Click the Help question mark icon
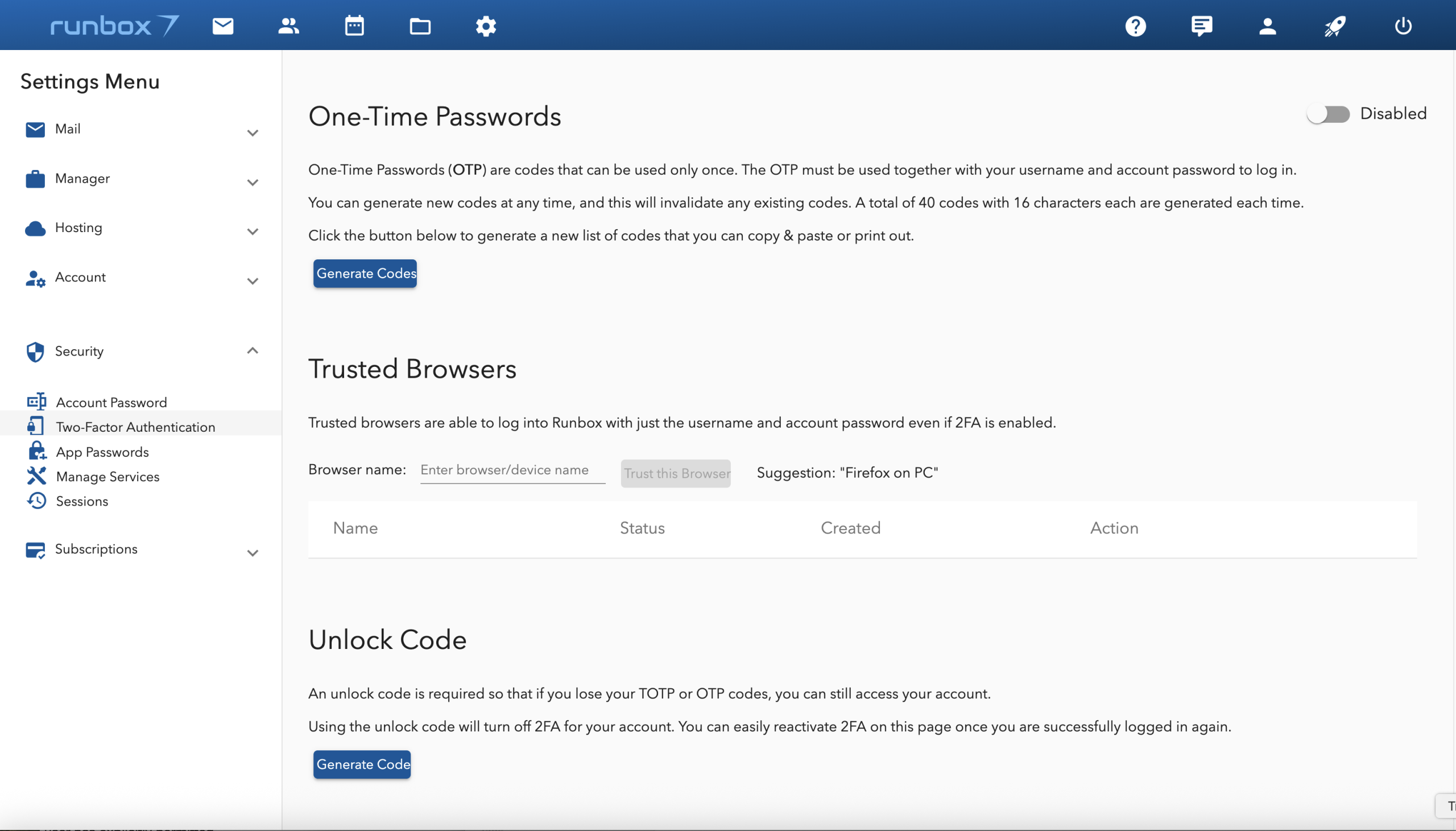This screenshot has height=831, width=1456. click(x=1135, y=26)
